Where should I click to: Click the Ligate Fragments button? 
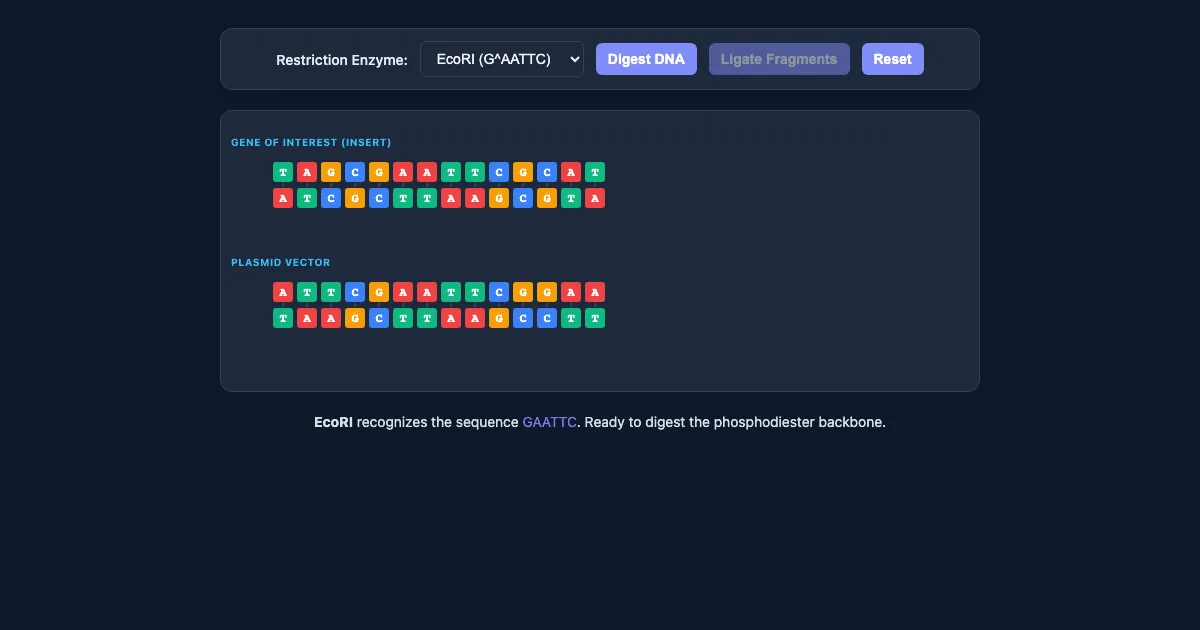(779, 59)
